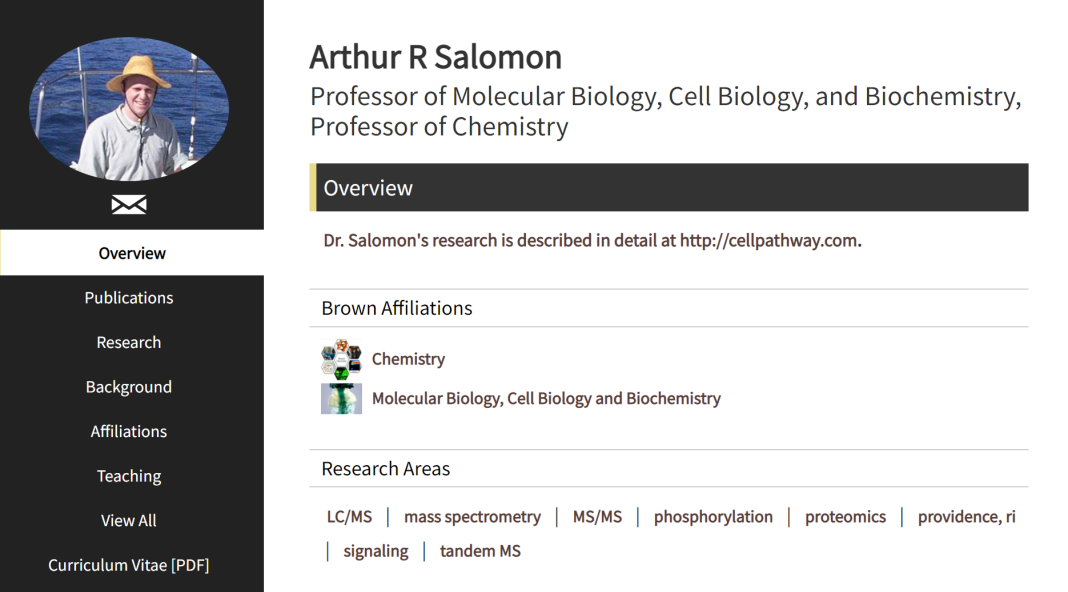Screen dimensions: 1068x592
Task: Go to the Research section
Action: tap(129, 342)
